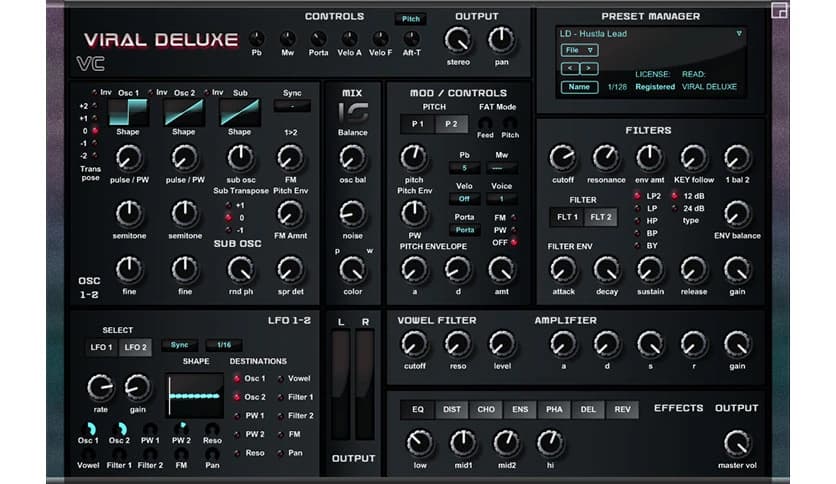Open the Velo Off value box
The width and height of the screenshot is (836, 484).
tap(464, 199)
